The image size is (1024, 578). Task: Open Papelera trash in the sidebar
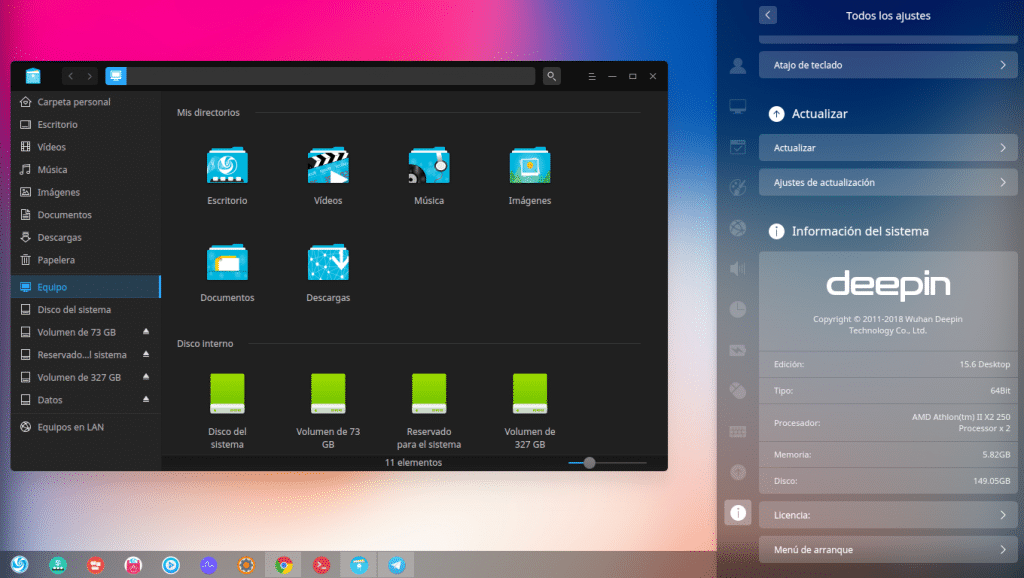coord(86,260)
